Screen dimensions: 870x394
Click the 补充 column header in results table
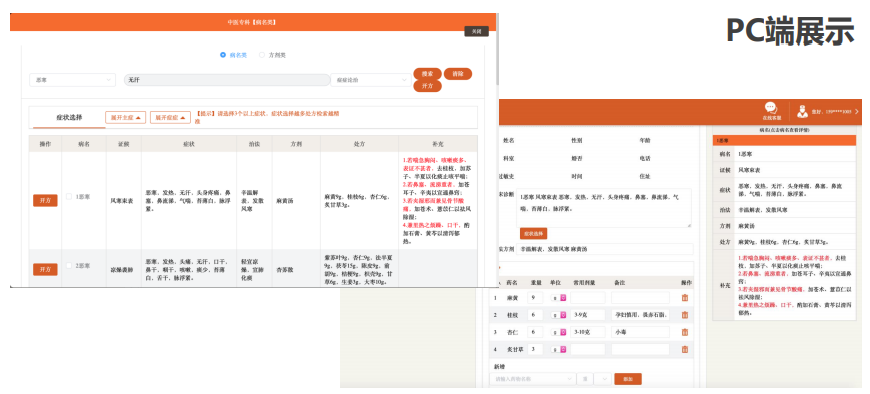[x=438, y=144]
